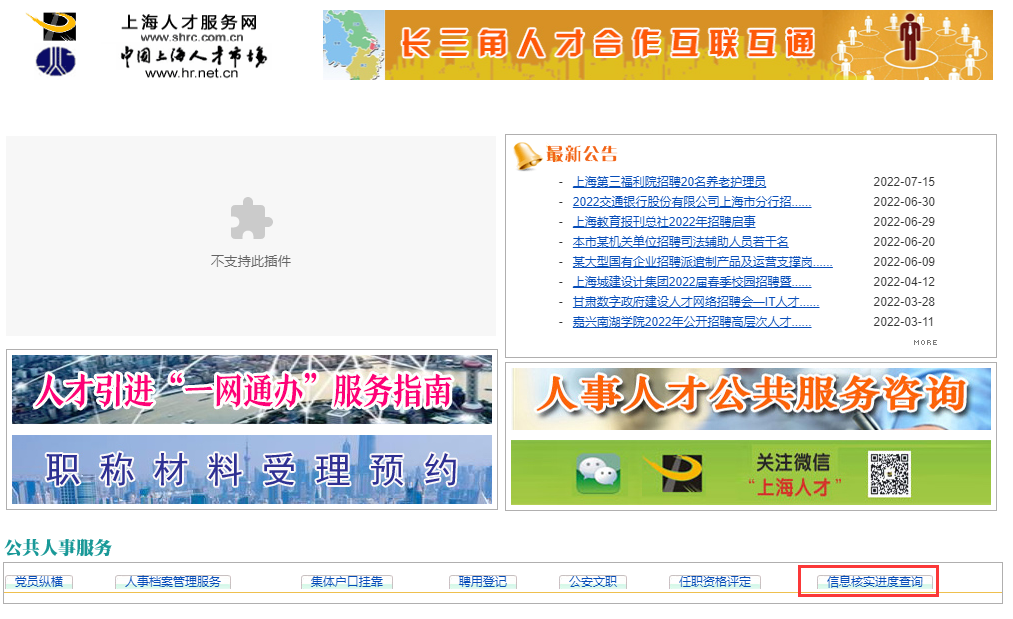
Task: Open the 职称材料受理预约 banner
Action: (251, 469)
